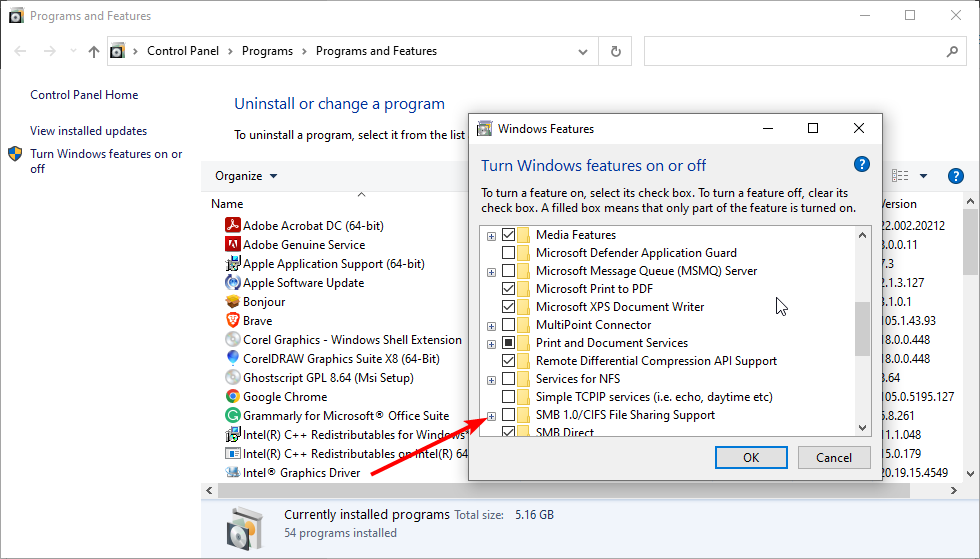Screen dimensions: 980x559
Task: Expand the MultiPoint Connector node
Action: (x=491, y=326)
